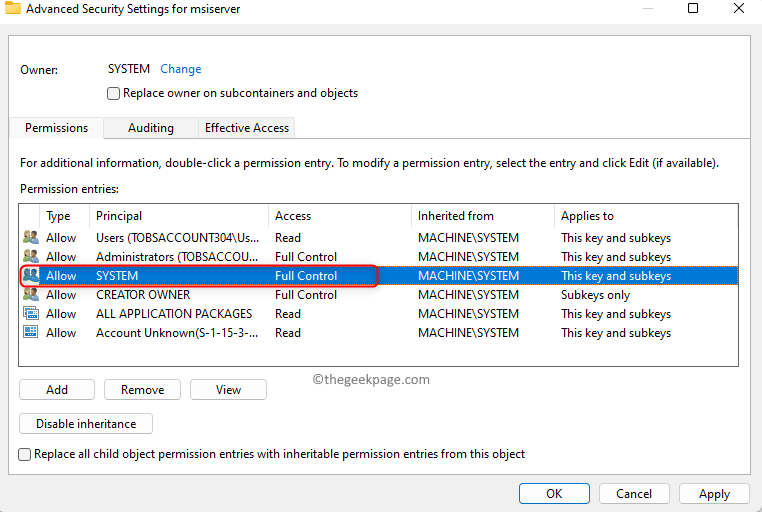
Task: Select the Permissions tab
Action: tap(57, 128)
